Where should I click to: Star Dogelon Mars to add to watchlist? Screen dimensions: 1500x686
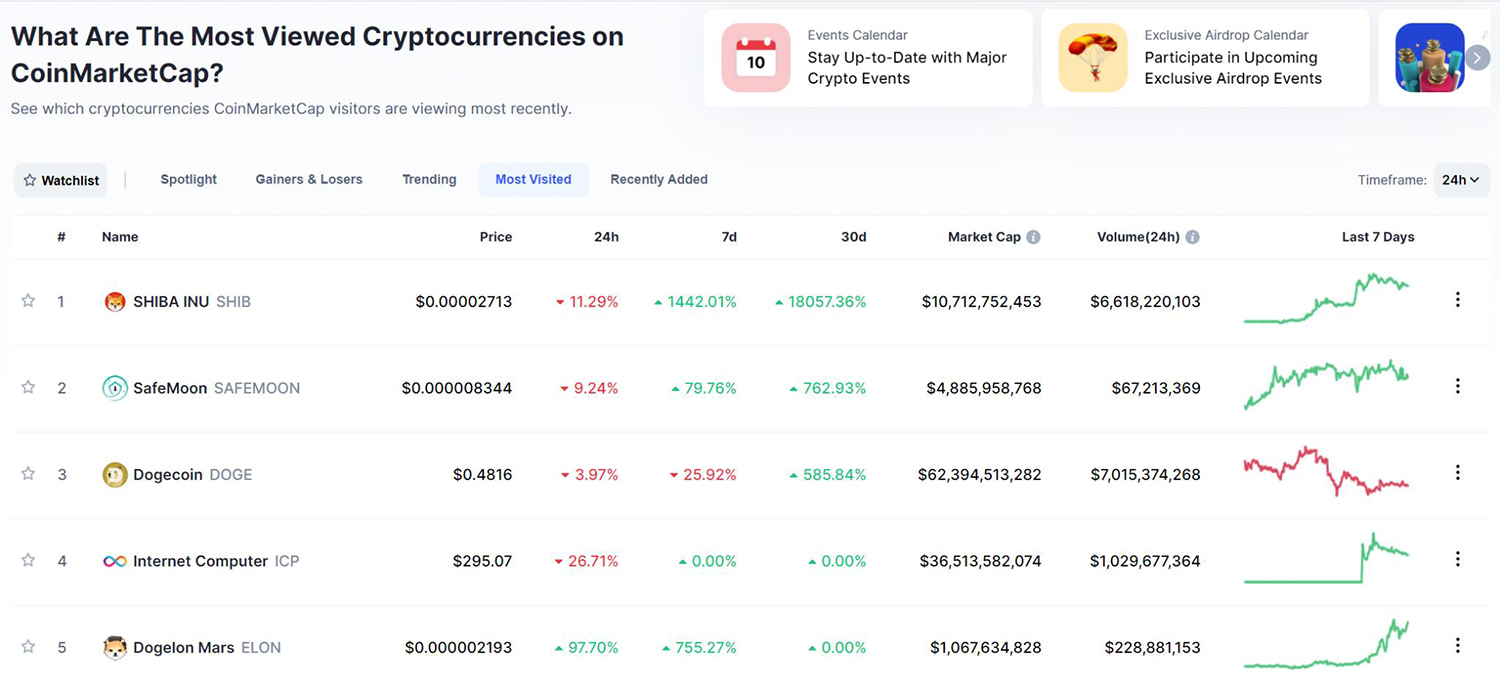pos(28,647)
